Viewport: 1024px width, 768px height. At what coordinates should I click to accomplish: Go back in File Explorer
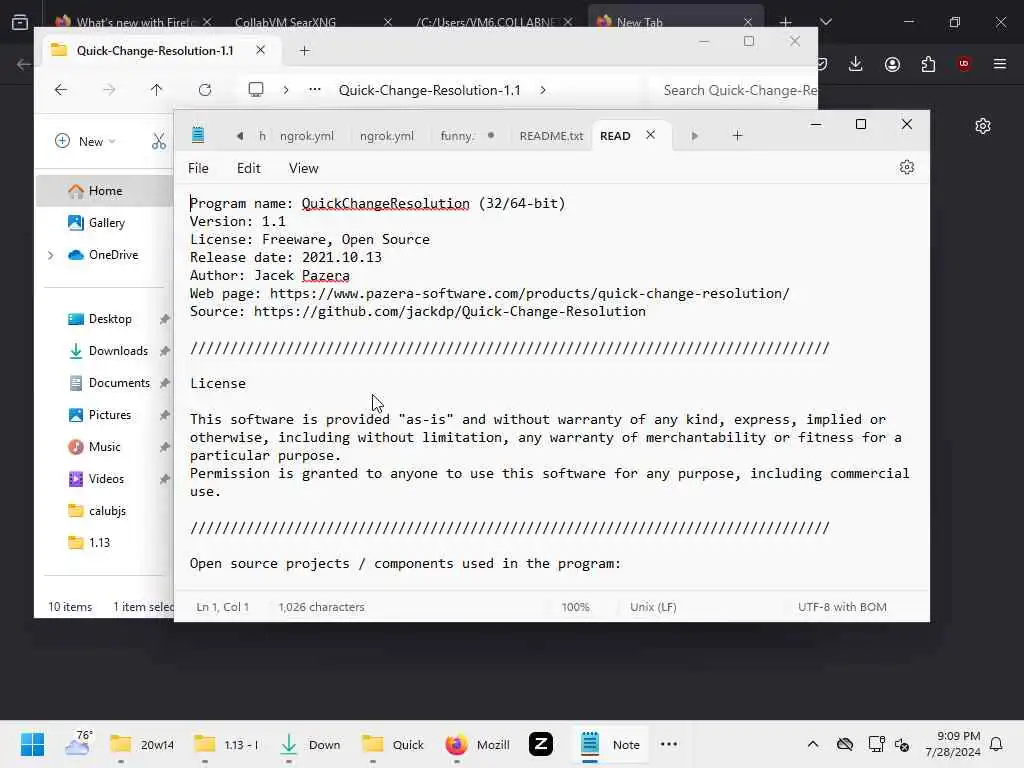coord(61,90)
